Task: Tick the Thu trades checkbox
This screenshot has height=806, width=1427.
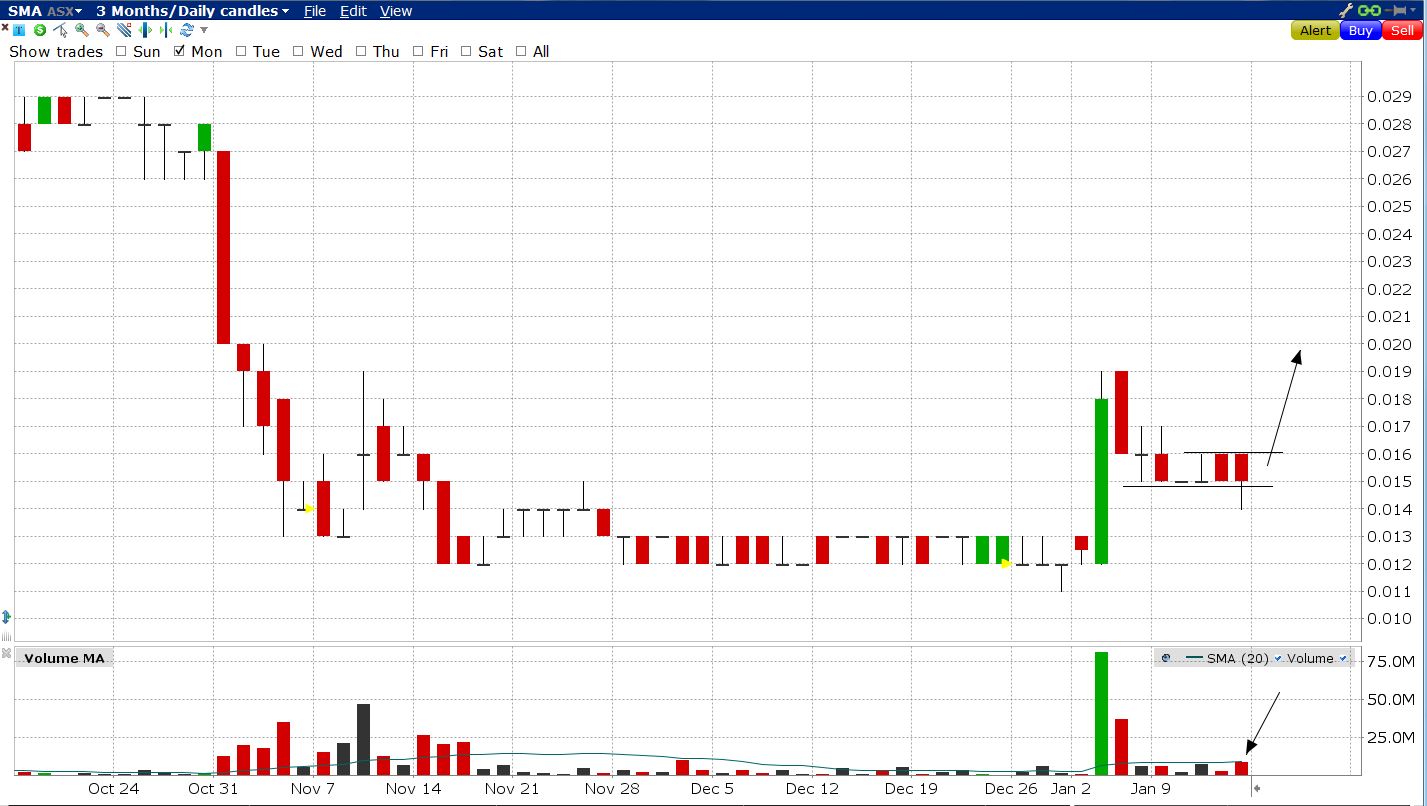Action: coord(360,51)
